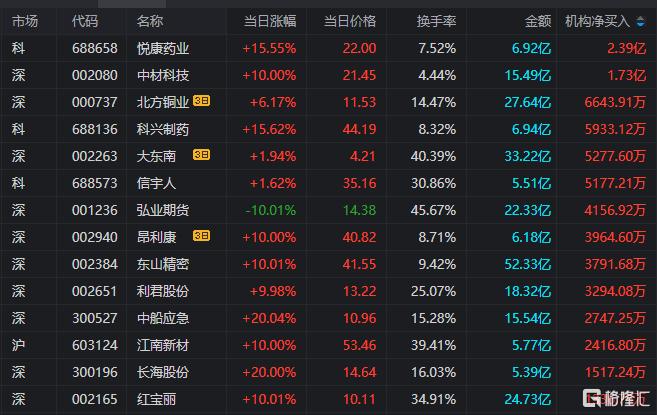Image resolution: width=657 pixels, height=415 pixels.
Task: Click the 当日价格 column header
Action: click(350, 20)
